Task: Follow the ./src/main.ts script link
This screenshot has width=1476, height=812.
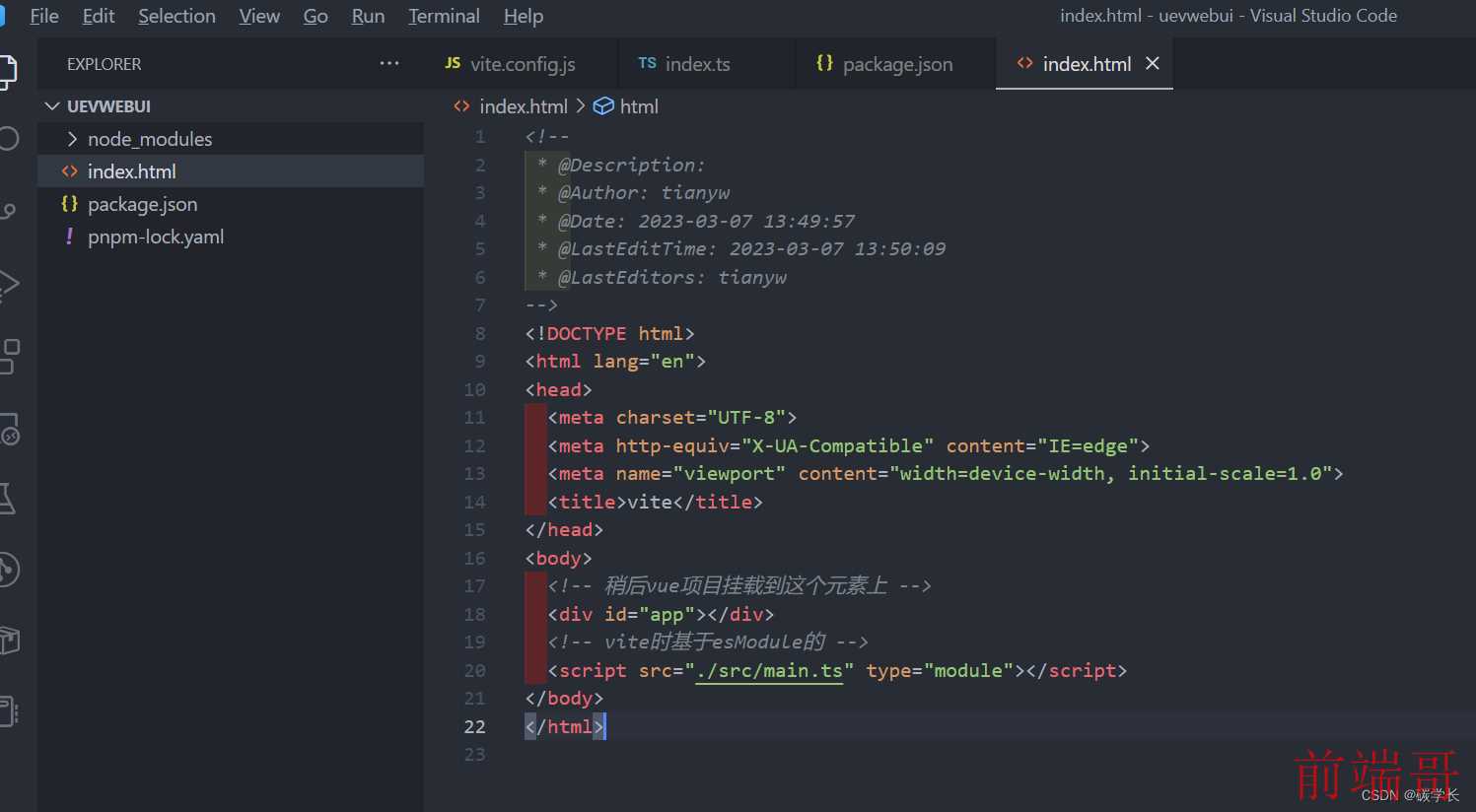Action: tap(769, 671)
